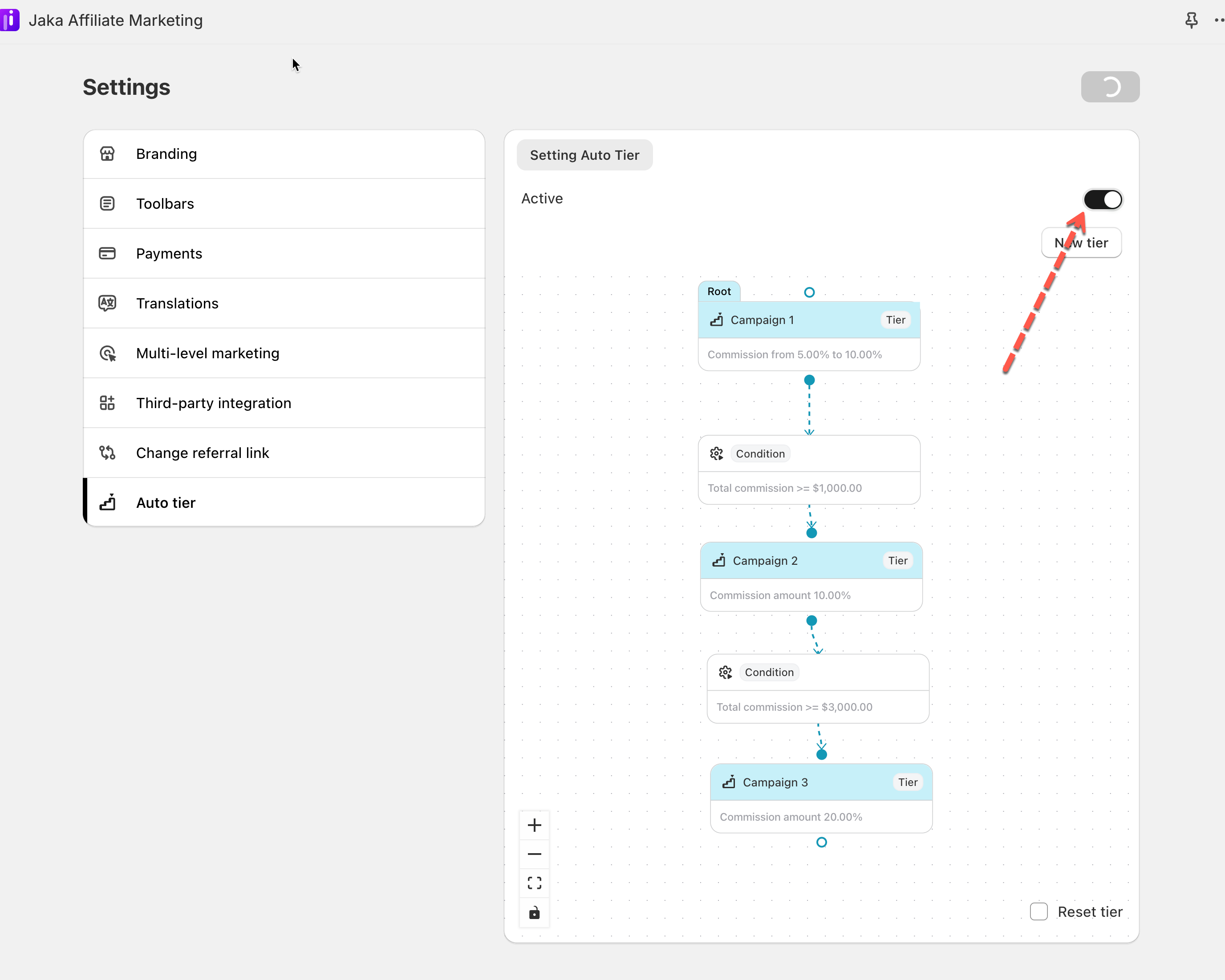Click the loading save button near Settings
This screenshot has height=980, width=1225.
(x=1110, y=87)
